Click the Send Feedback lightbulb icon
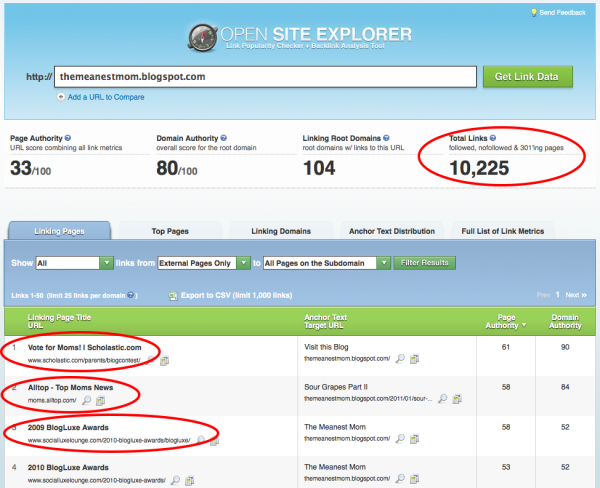This screenshot has width=600, height=488. point(534,13)
